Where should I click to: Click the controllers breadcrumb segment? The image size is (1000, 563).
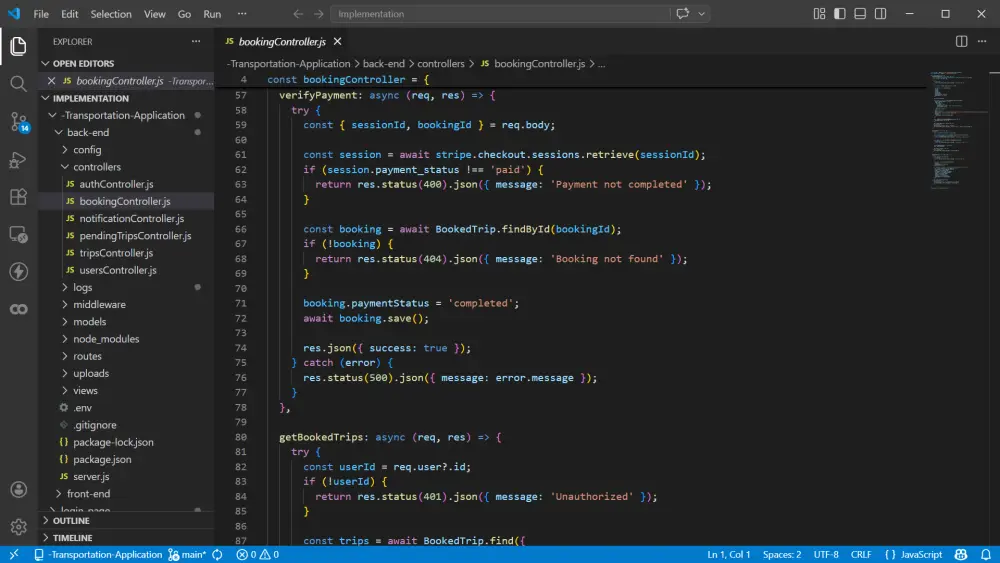click(441, 64)
